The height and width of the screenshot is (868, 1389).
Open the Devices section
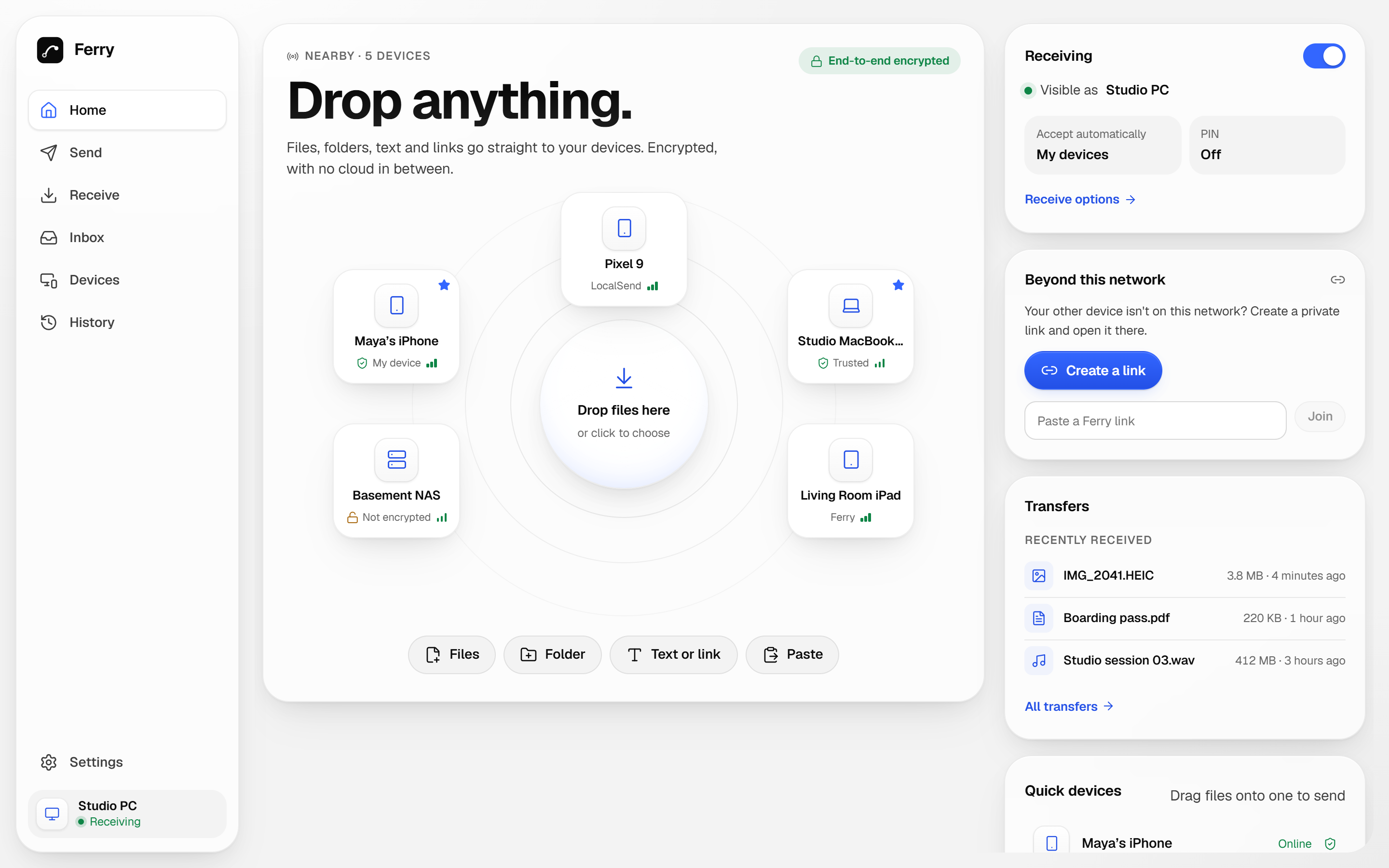point(127,280)
